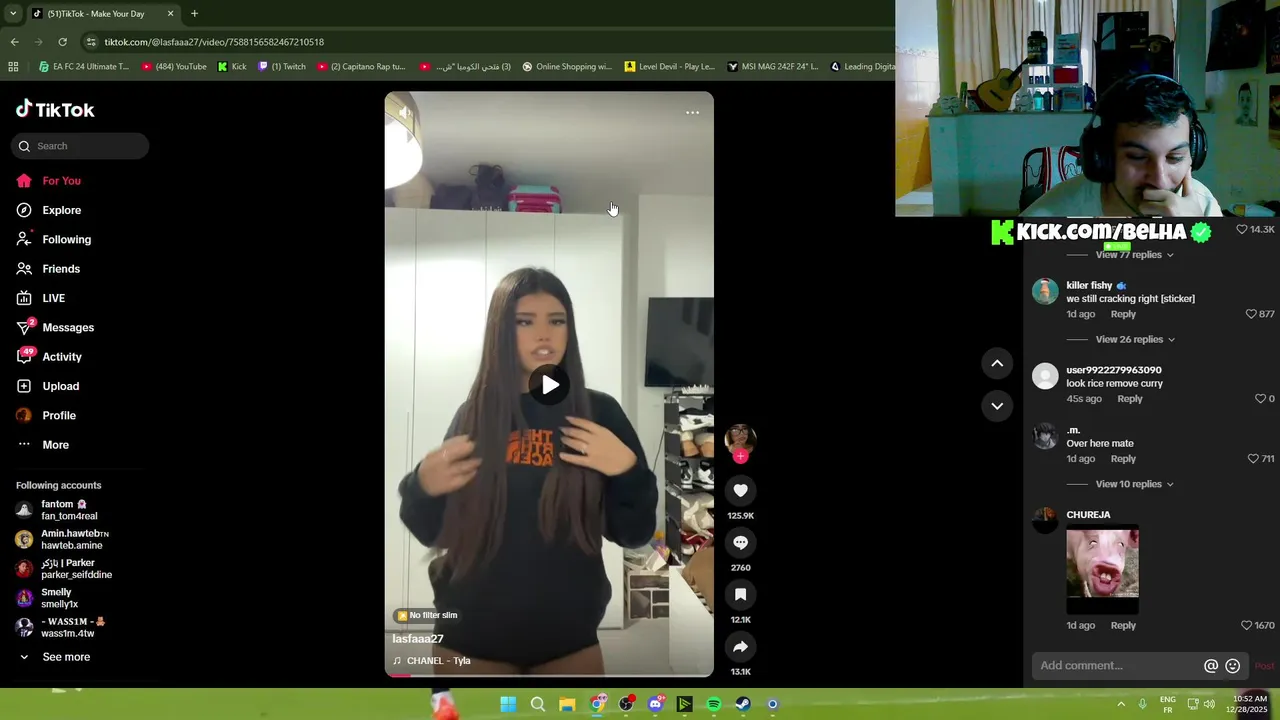Bookmark the video to favorites
The height and width of the screenshot is (720, 1280).
point(740,594)
